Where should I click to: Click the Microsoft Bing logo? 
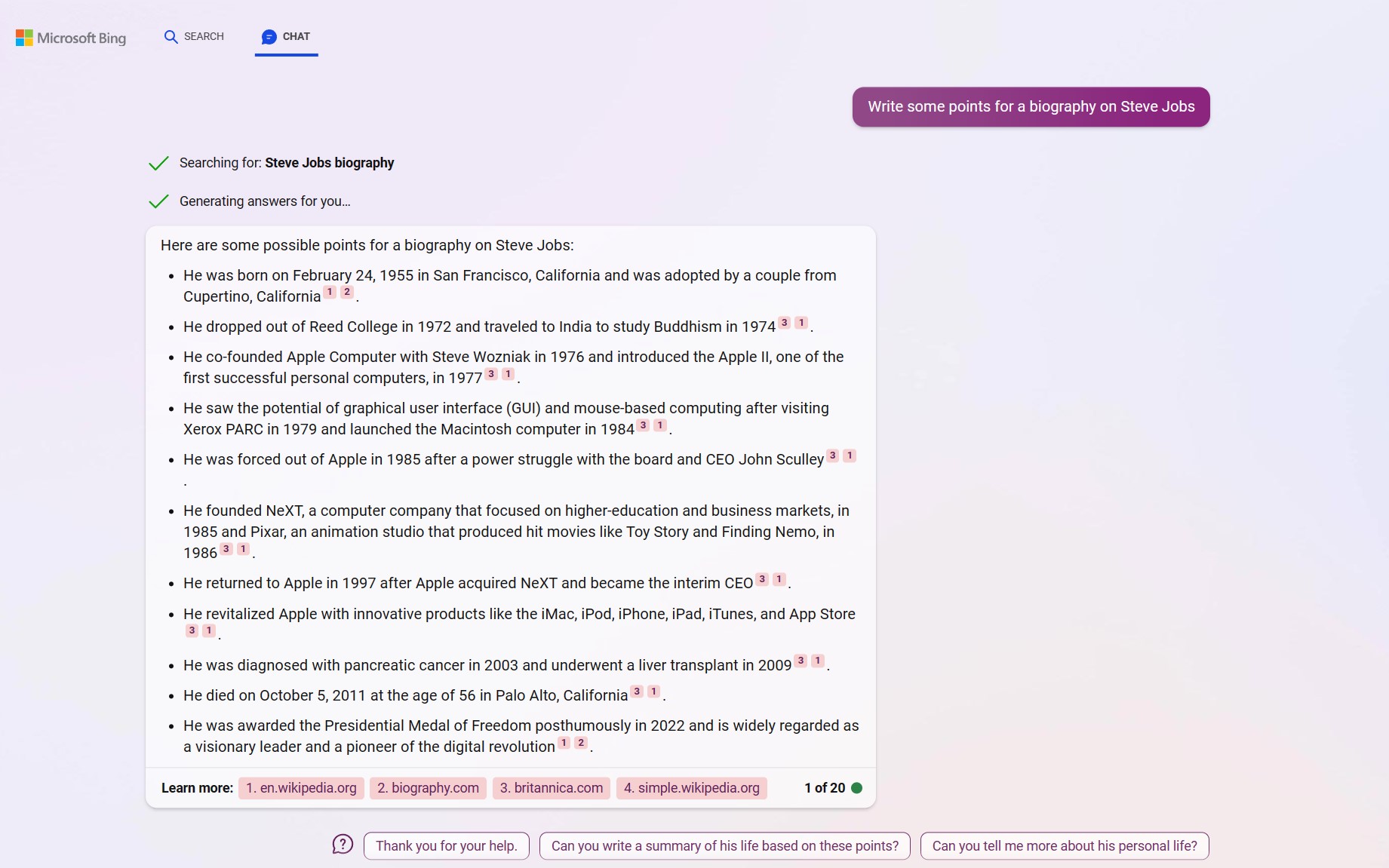71,38
